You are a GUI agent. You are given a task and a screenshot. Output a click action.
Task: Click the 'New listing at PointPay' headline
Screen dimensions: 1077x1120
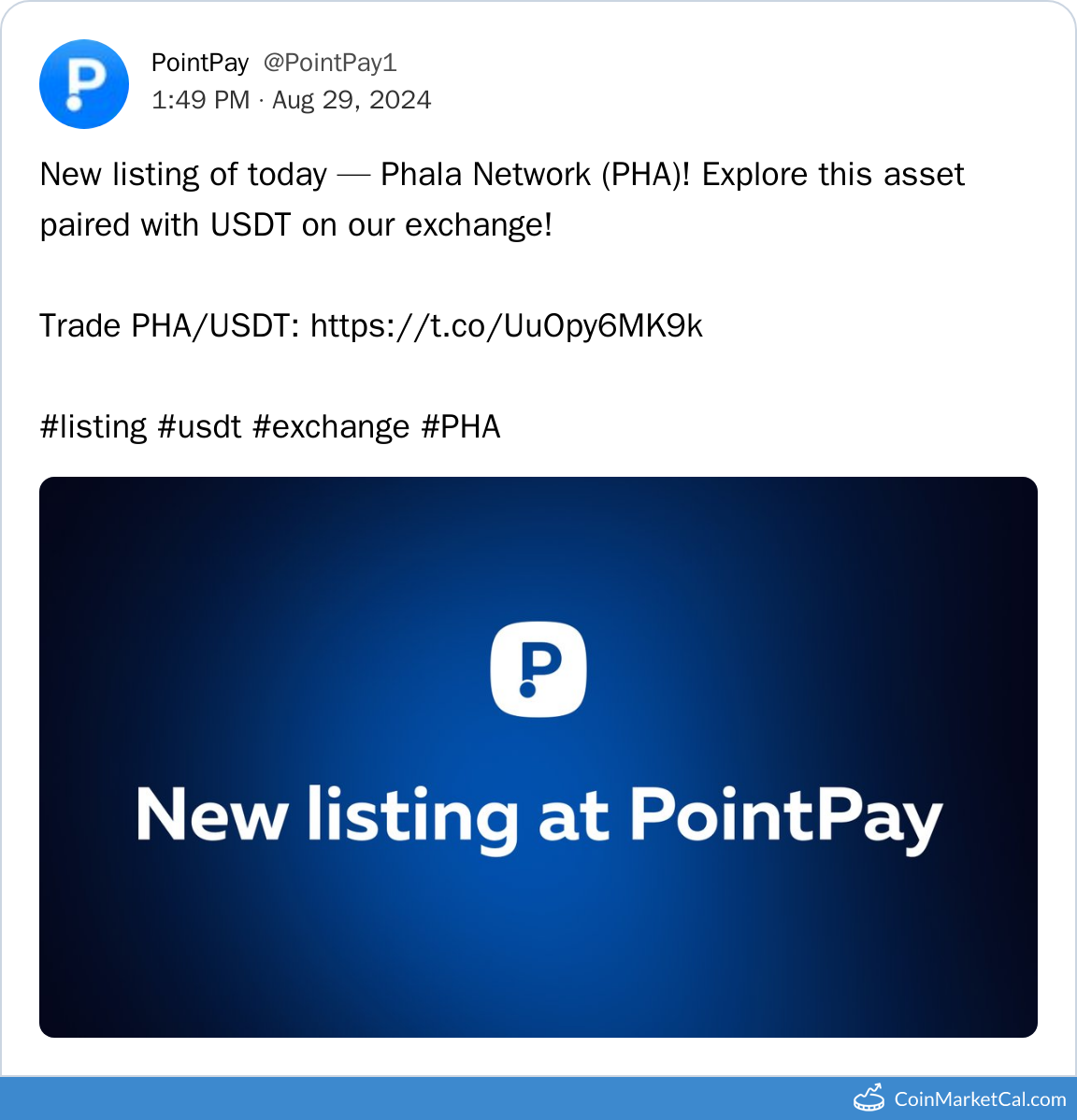pyautogui.click(x=538, y=817)
